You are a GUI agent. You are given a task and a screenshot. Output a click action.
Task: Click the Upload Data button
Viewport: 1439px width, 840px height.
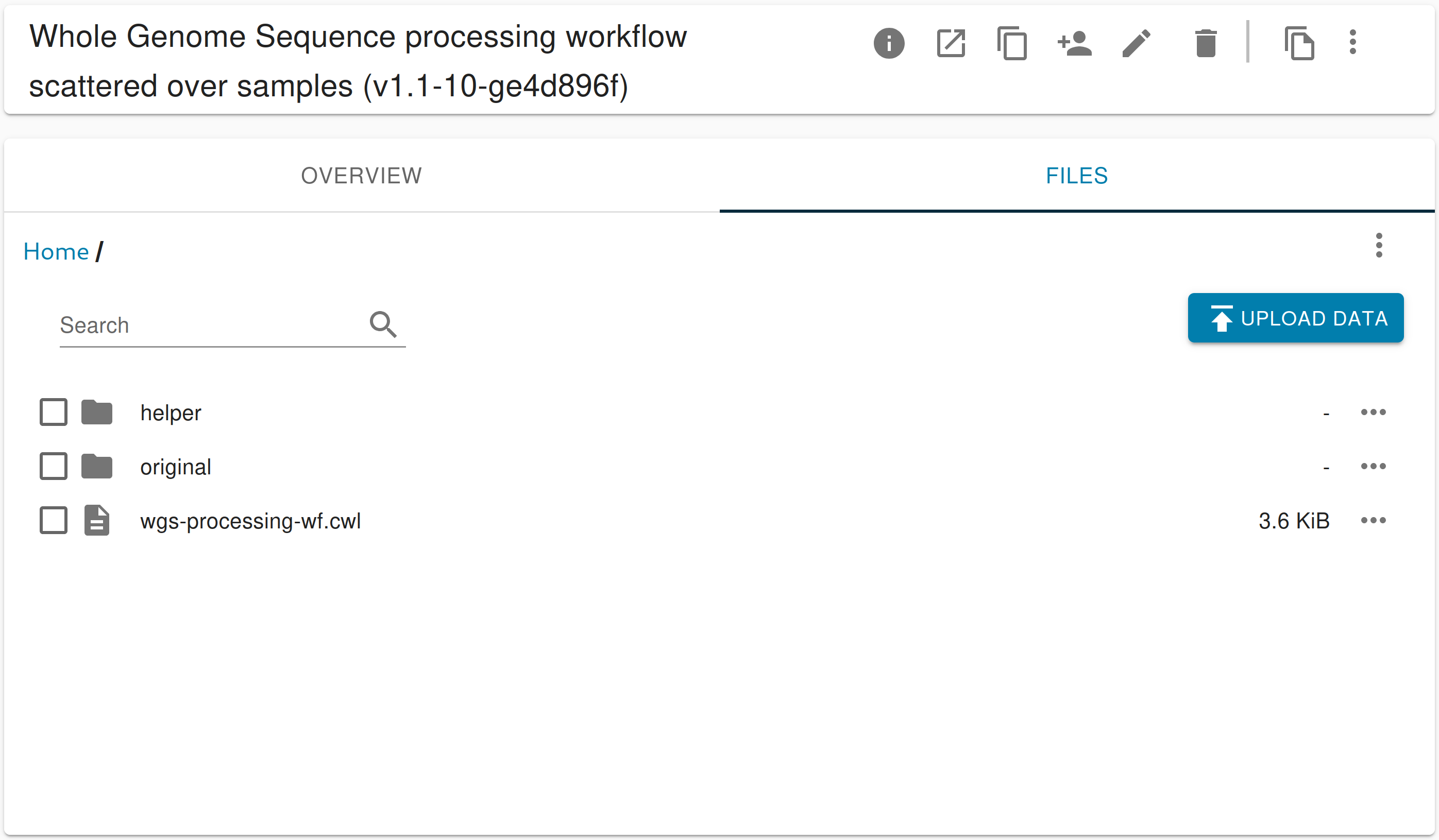[1296, 318]
